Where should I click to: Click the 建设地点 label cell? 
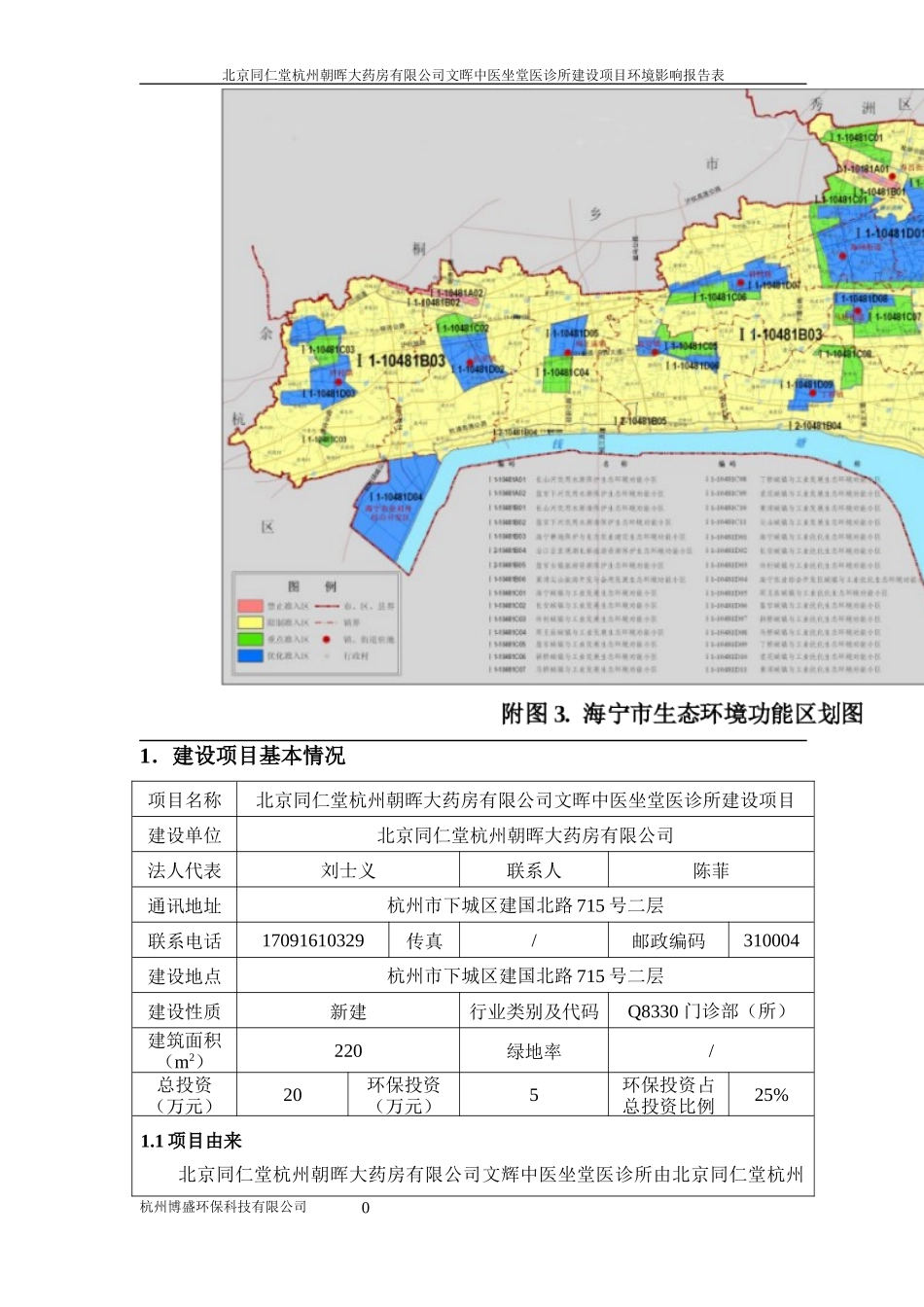pos(185,975)
